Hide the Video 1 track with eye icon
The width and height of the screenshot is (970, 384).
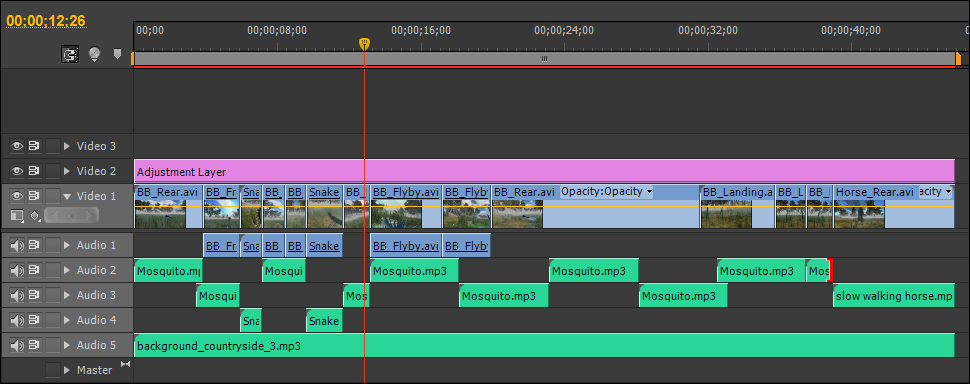pos(17,196)
